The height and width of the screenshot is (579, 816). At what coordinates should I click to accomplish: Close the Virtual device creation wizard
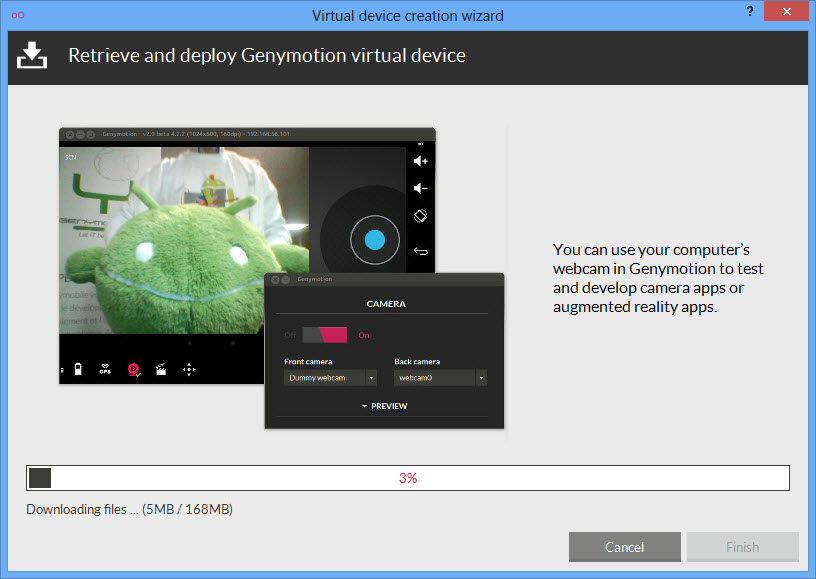(786, 11)
